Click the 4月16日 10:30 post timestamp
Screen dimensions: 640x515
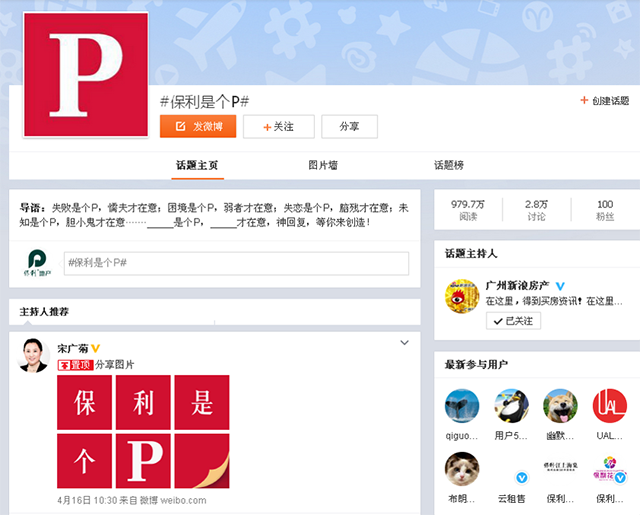[x=87, y=500]
